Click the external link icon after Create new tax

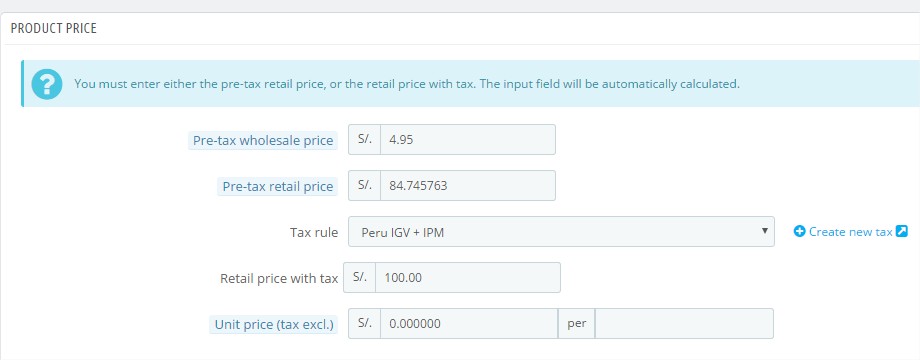tap(902, 232)
